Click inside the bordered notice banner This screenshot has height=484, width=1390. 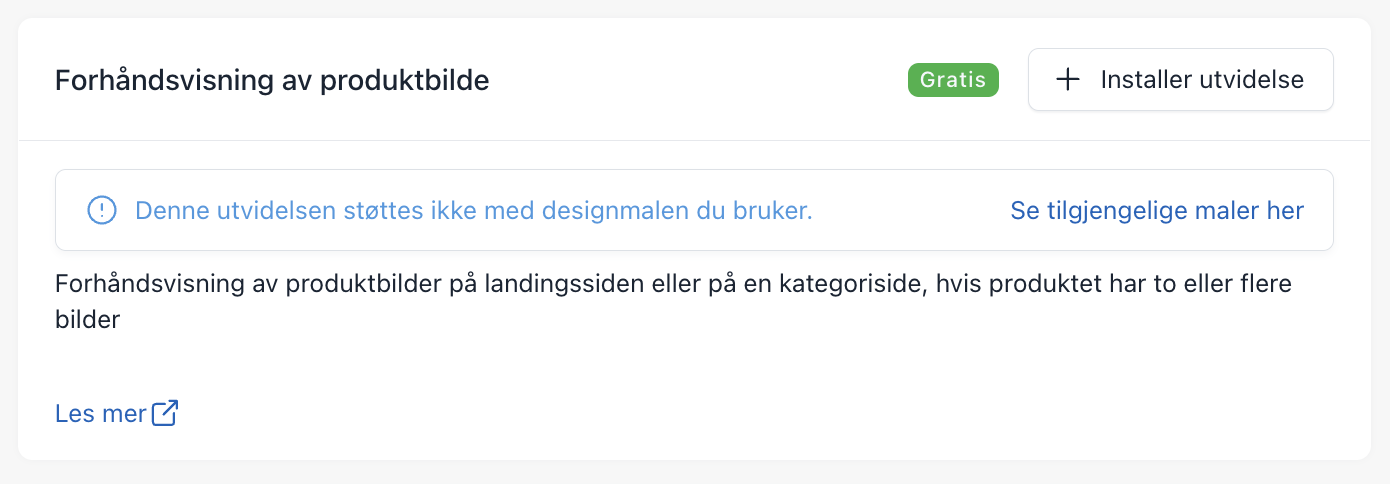click(694, 210)
